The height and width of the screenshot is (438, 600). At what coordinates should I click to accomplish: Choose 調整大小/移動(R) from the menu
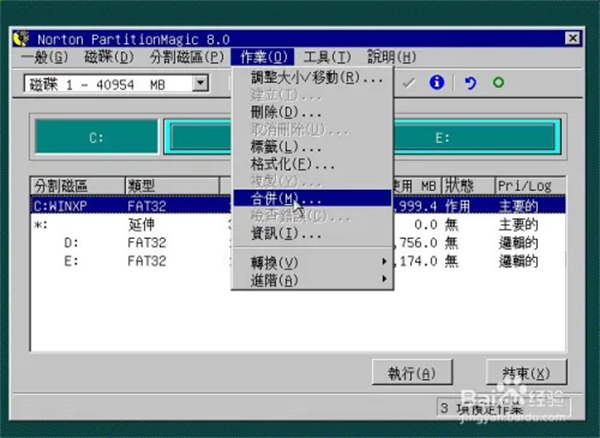click(x=313, y=78)
